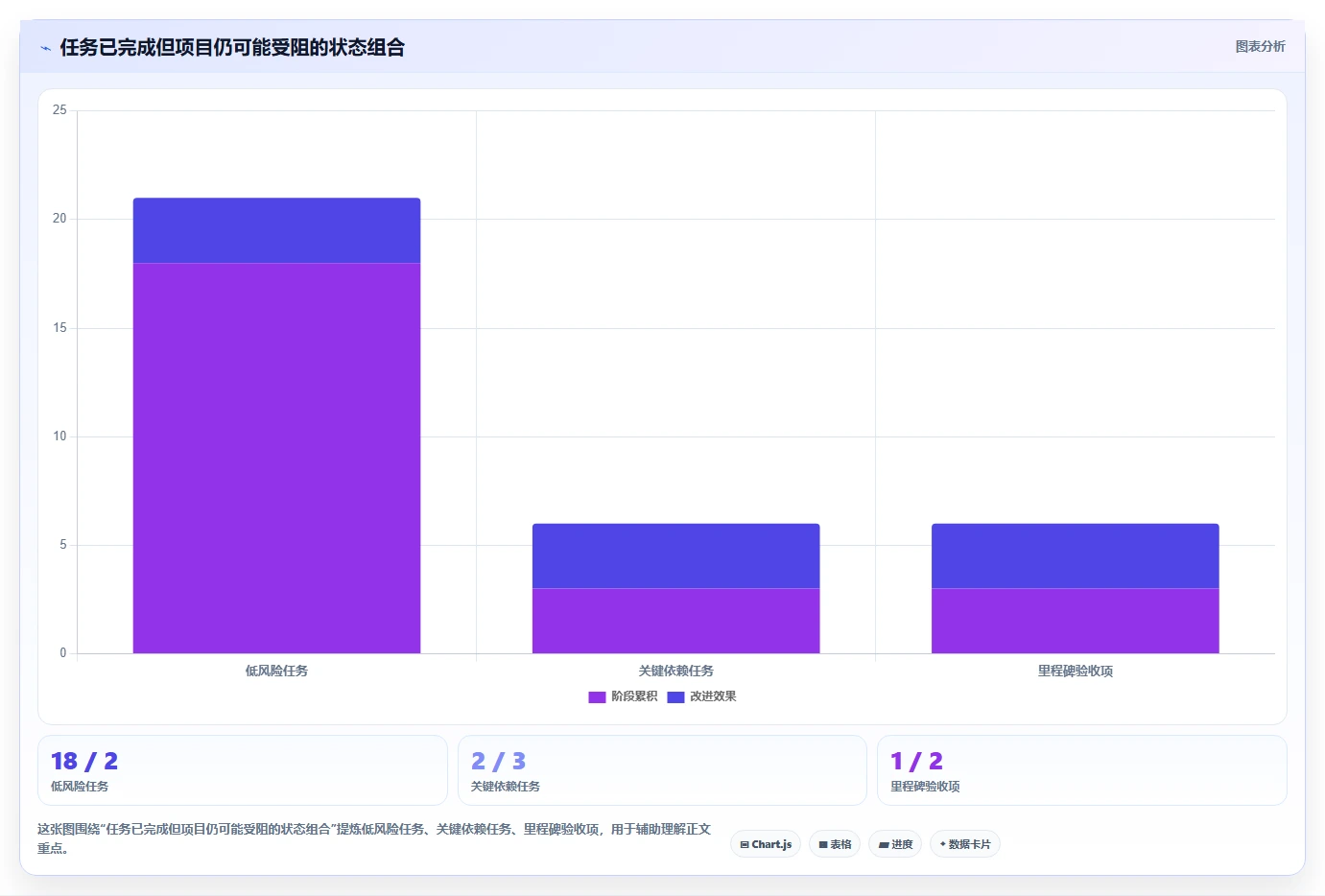Viewport: 1325px width, 896px height.
Task: Click the 低风险任务 x-axis label
Action: click(276, 671)
